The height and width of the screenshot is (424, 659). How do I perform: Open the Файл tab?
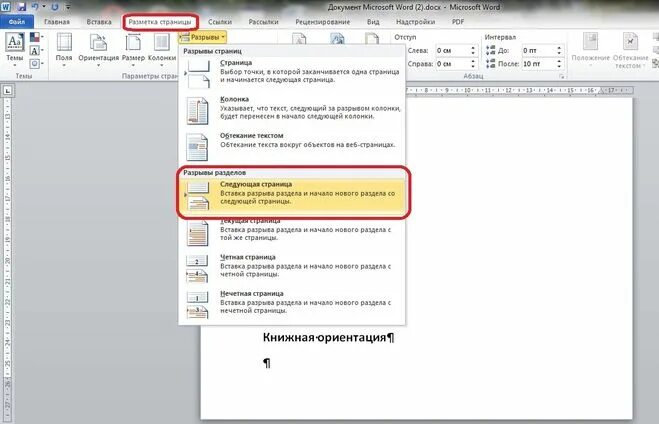click(17, 21)
